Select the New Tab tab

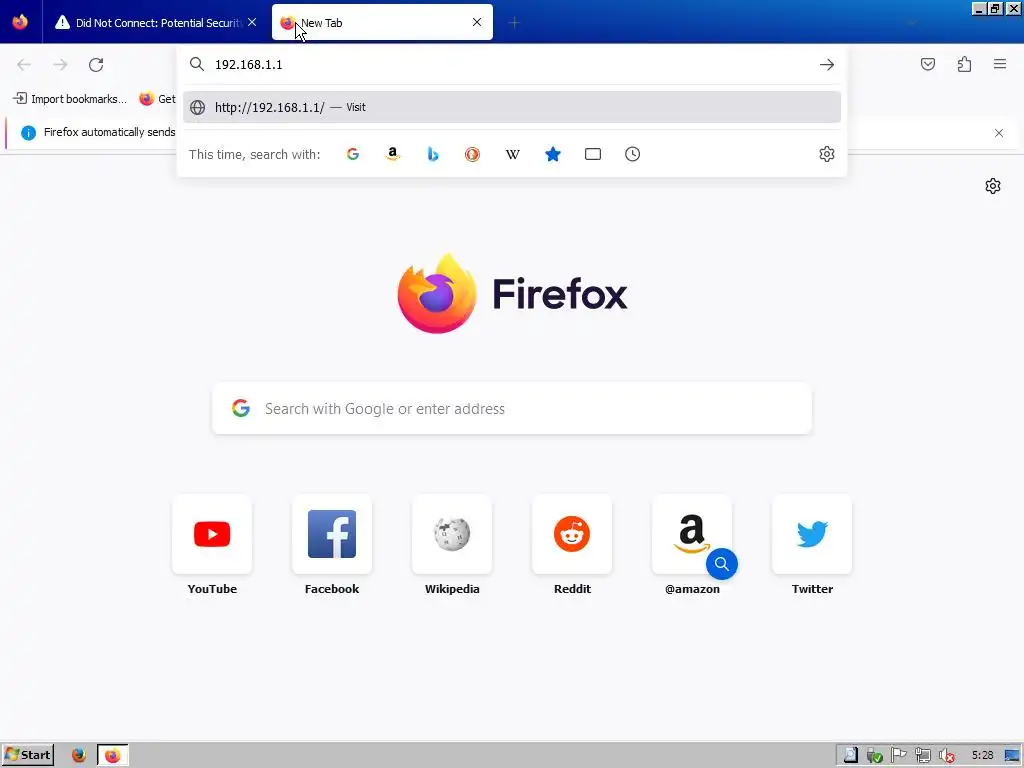pos(382,23)
